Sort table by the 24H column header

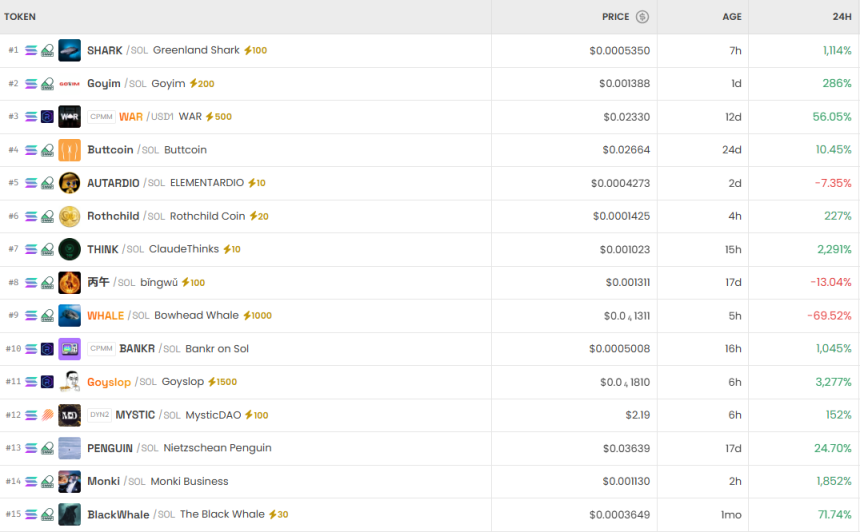pyautogui.click(x=842, y=17)
